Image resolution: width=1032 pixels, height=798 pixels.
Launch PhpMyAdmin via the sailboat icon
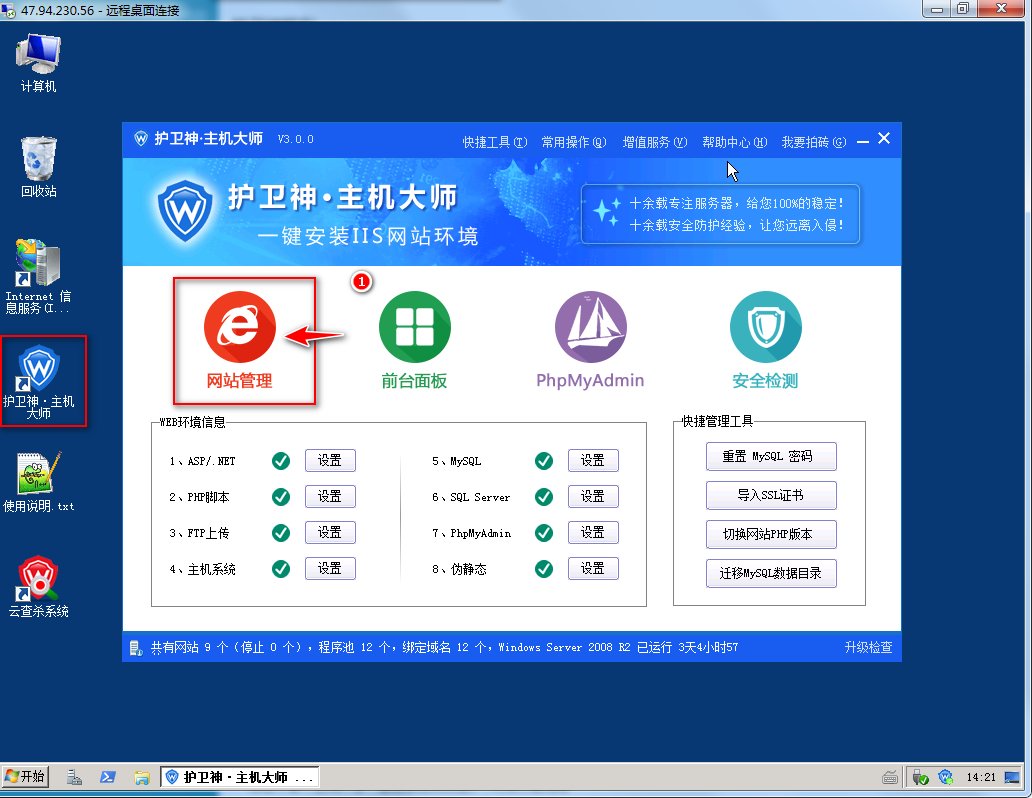tap(590, 330)
